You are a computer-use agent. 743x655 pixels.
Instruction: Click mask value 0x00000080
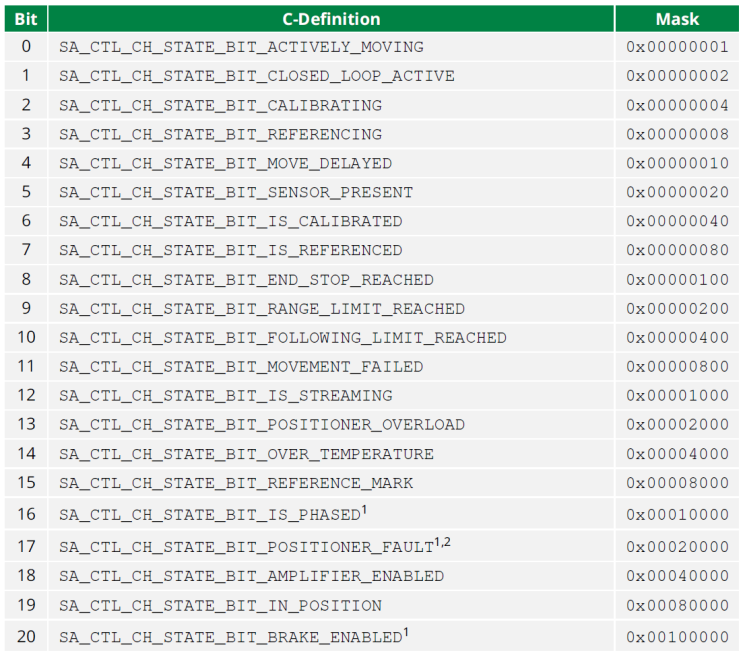pos(677,249)
